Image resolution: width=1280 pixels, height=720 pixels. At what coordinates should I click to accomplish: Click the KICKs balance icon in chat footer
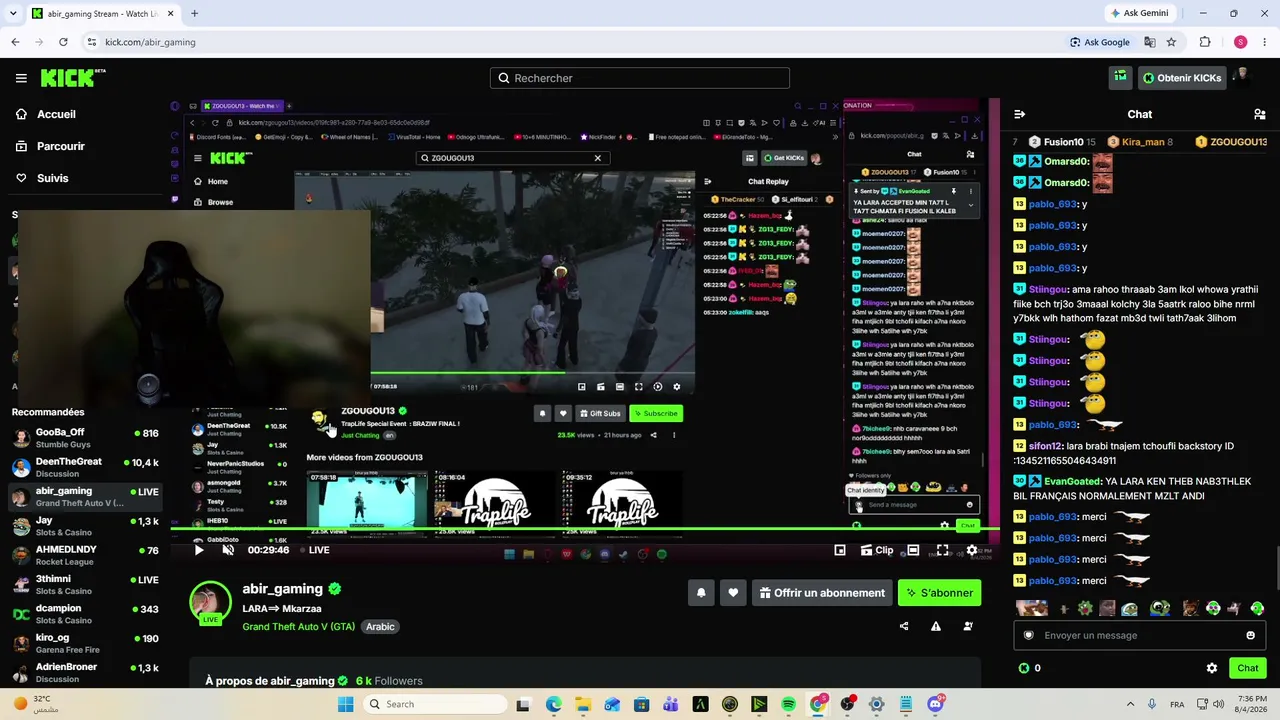(x=1023, y=668)
